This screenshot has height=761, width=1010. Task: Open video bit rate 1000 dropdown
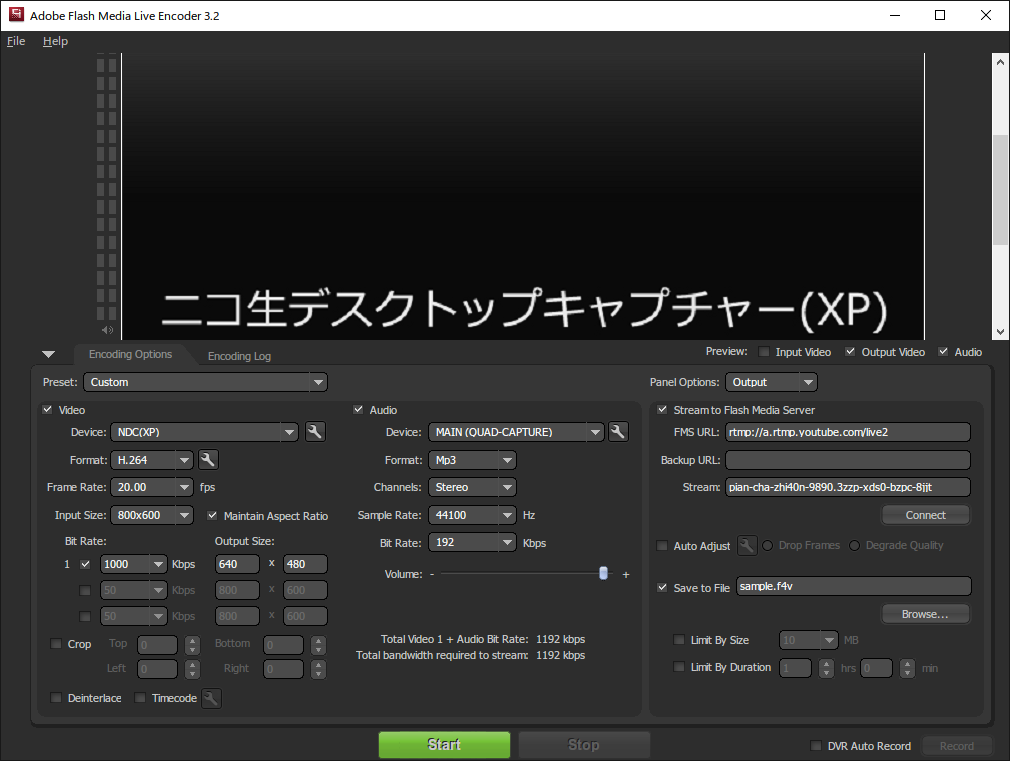coord(133,564)
